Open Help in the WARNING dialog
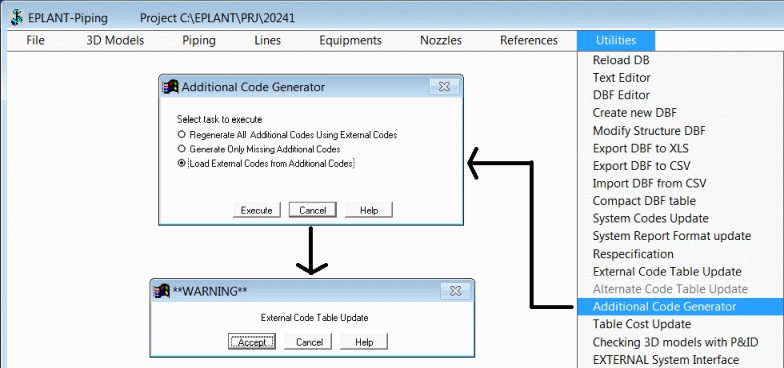Viewport: 784px width, 368px height. coord(364,342)
